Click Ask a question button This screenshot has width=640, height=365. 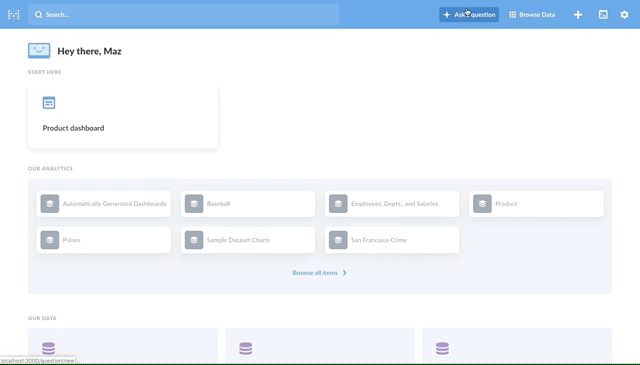(469, 15)
